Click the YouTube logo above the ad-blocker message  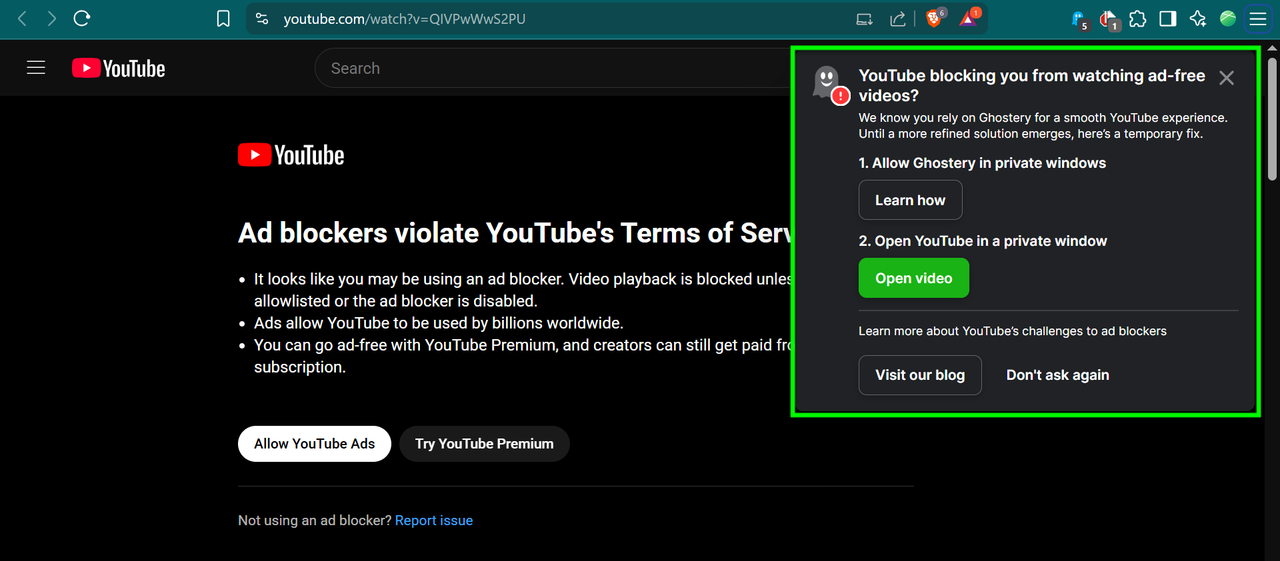[x=291, y=155]
